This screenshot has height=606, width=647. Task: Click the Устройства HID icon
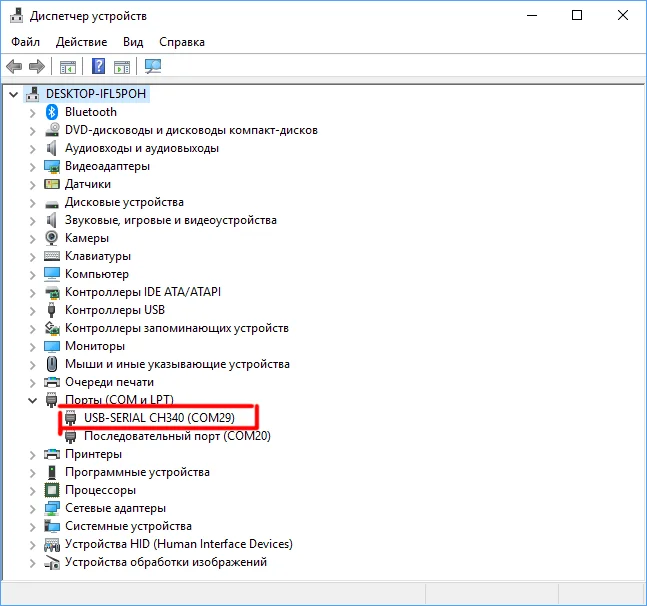pyautogui.click(x=52, y=545)
